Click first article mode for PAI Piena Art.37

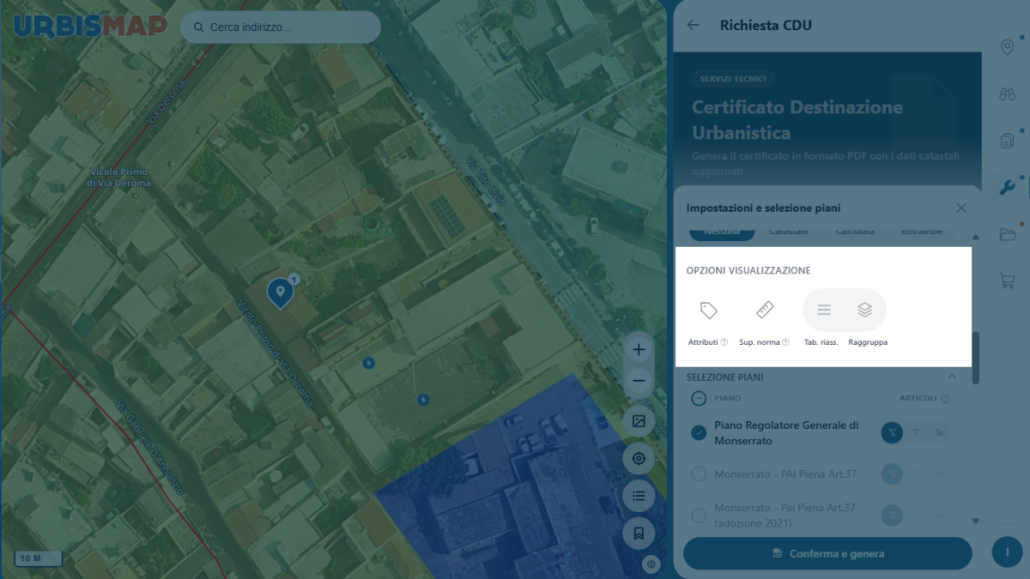[891, 474]
